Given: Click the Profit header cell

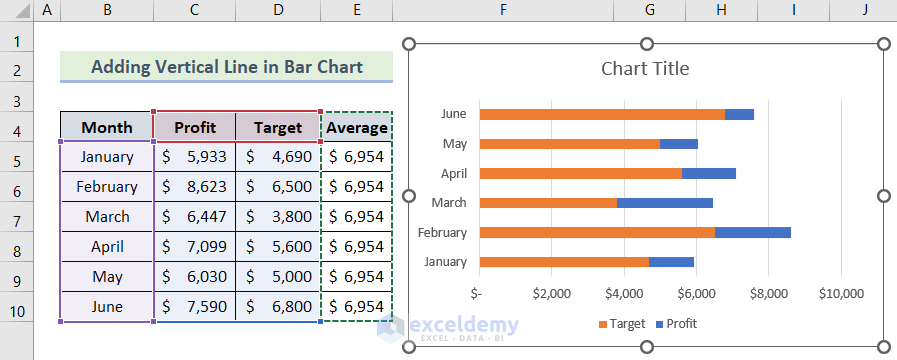Looking at the screenshot, I should pyautogui.click(x=195, y=126).
